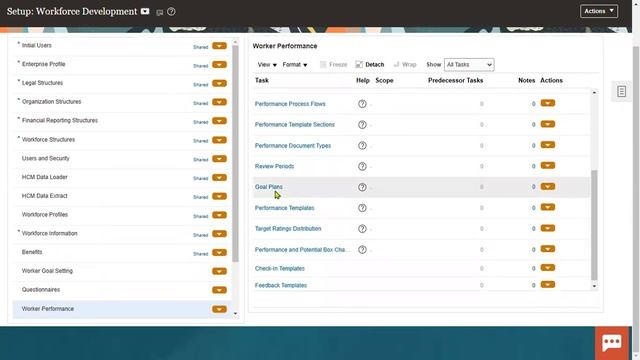Image resolution: width=640 pixels, height=360 pixels.
Task: Open help for Review Periods
Action: tap(362, 167)
